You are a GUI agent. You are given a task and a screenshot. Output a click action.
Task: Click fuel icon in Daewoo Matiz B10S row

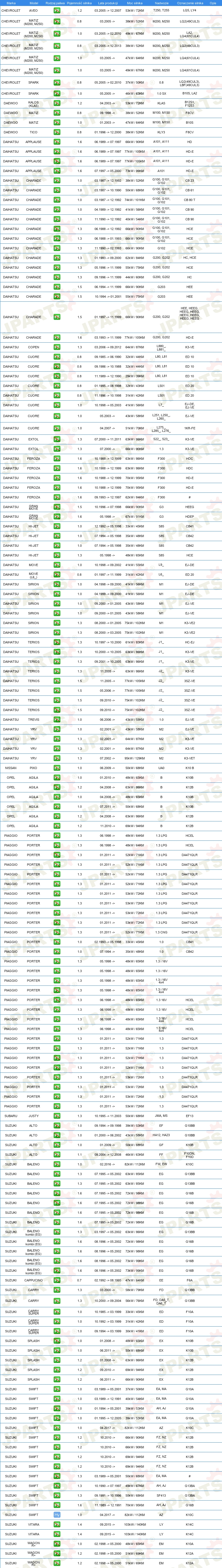coord(56,122)
